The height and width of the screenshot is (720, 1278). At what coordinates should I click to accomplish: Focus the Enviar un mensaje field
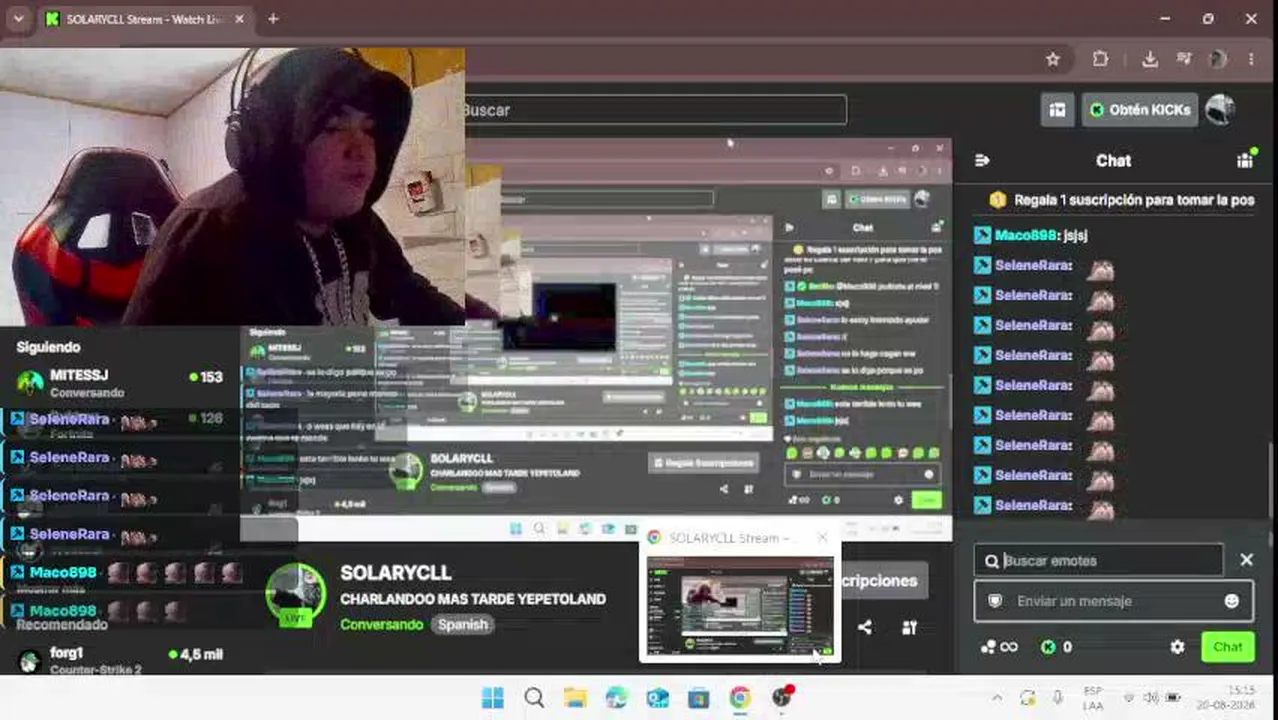point(1113,601)
